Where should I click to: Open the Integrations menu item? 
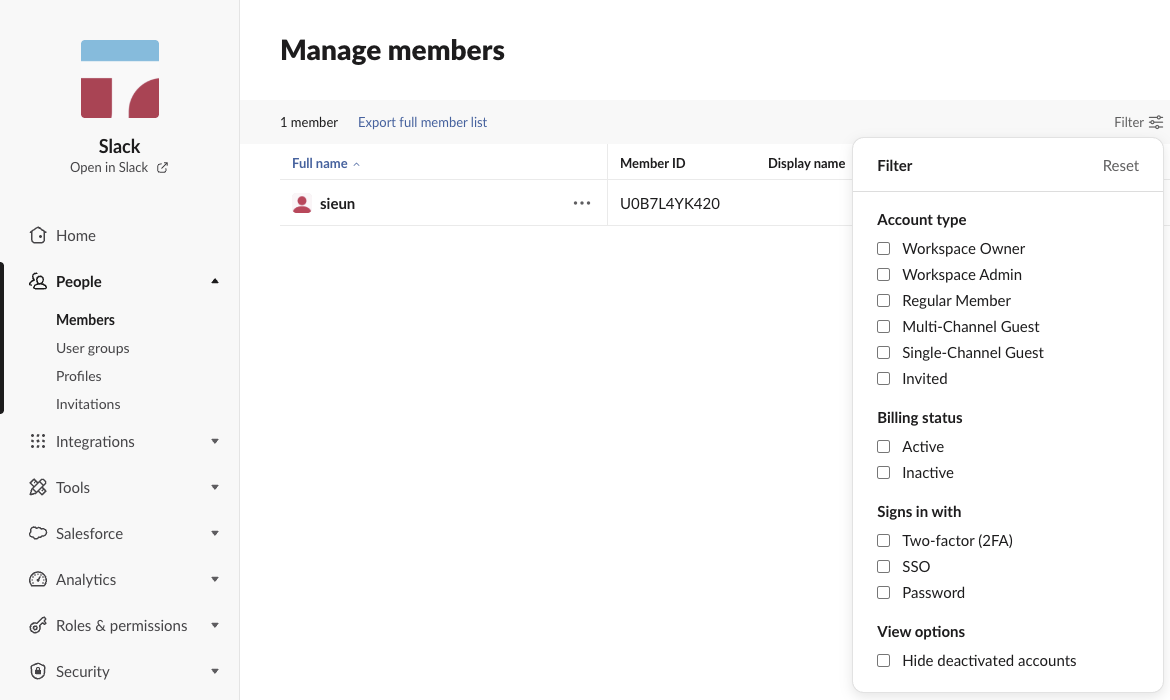click(95, 441)
